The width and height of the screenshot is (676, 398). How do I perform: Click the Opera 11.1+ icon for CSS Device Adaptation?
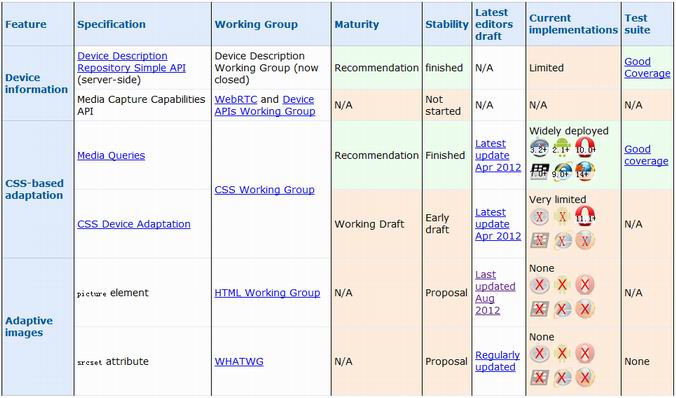tap(585, 216)
